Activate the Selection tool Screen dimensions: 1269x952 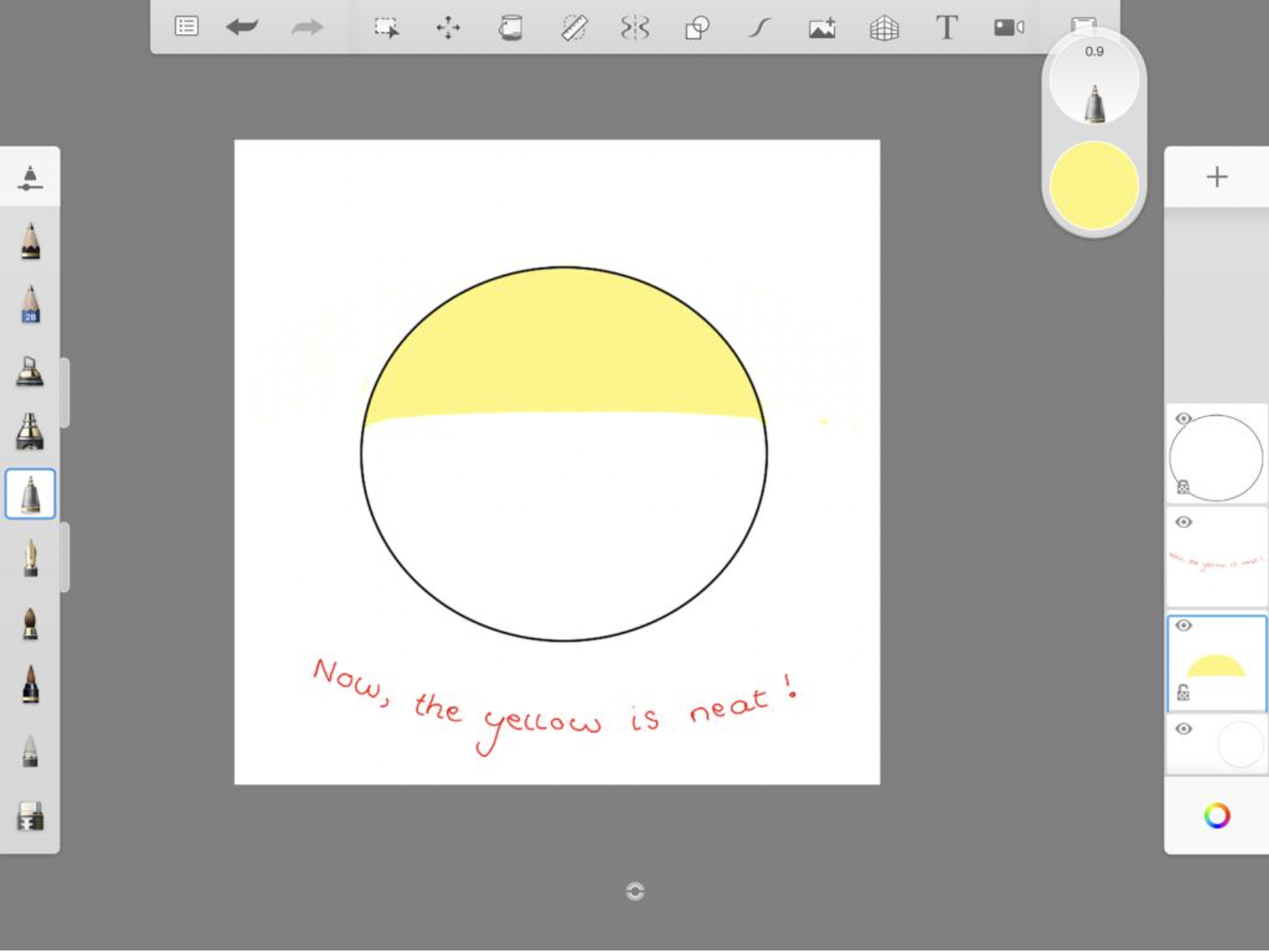tap(386, 28)
